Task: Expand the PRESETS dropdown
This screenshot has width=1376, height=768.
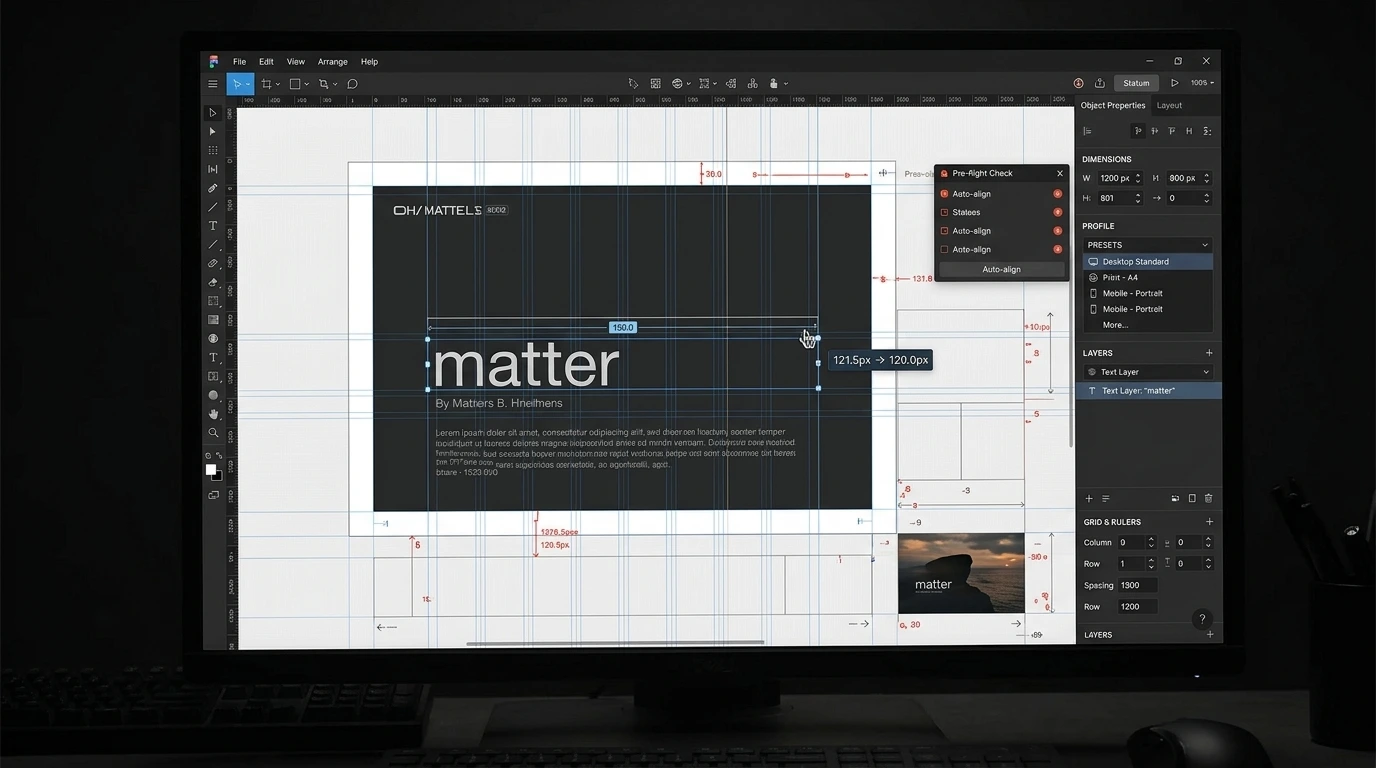Action: point(1148,245)
